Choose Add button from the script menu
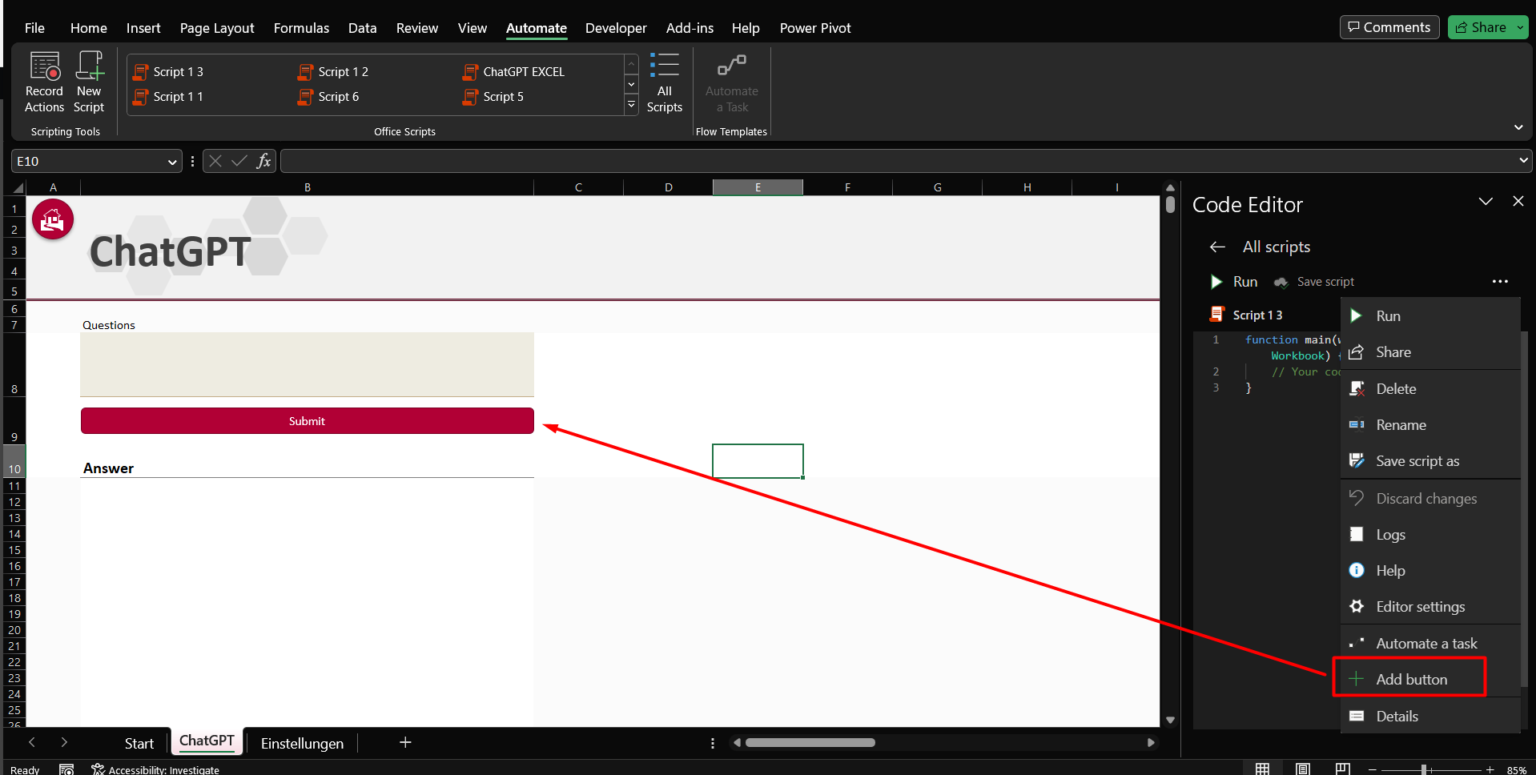Viewport: 1536px width, 775px height. [x=1413, y=678]
